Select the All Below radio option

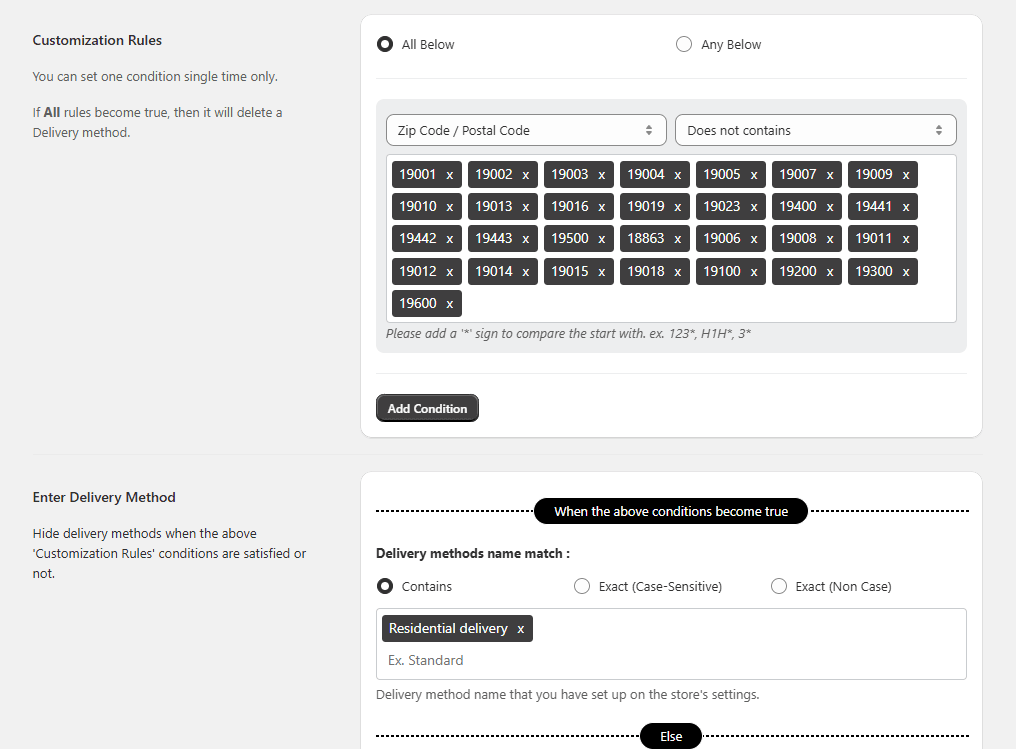pos(385,44)
